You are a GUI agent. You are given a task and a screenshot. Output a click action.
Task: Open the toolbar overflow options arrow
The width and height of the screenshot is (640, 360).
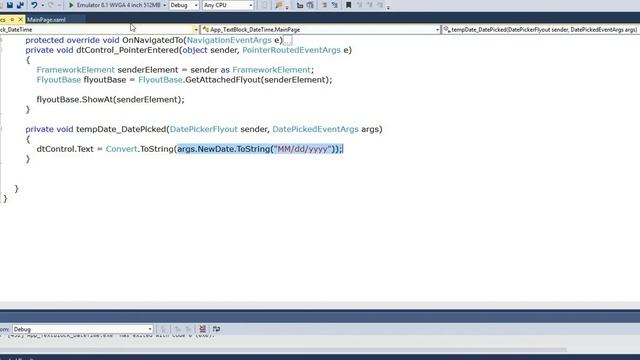(x=388, y=7)
